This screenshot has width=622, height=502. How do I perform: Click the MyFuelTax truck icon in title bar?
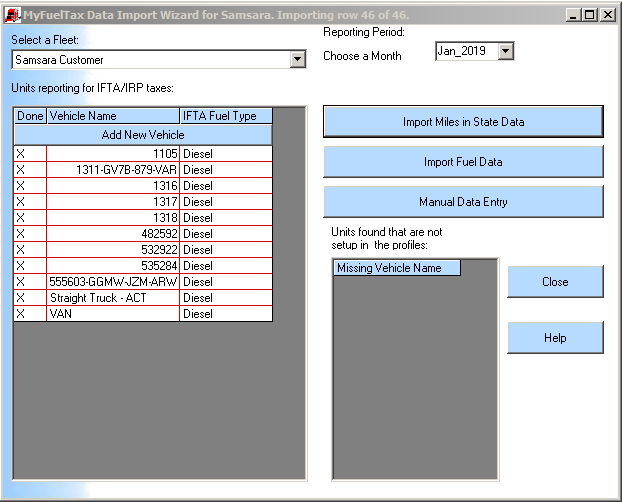[12, 15]
